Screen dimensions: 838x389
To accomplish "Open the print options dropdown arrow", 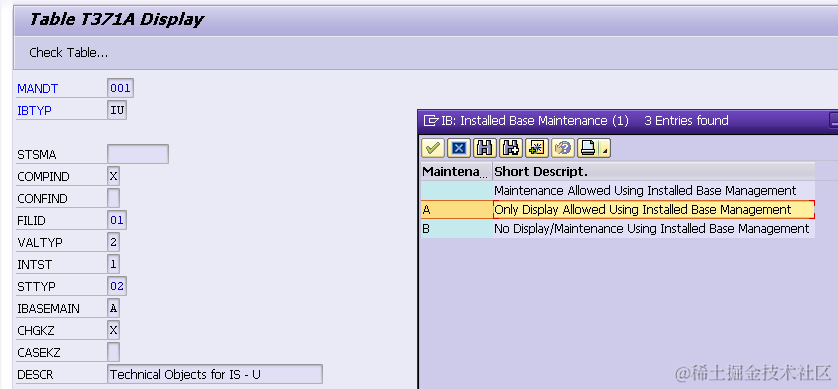I will [x=605, y=148].
